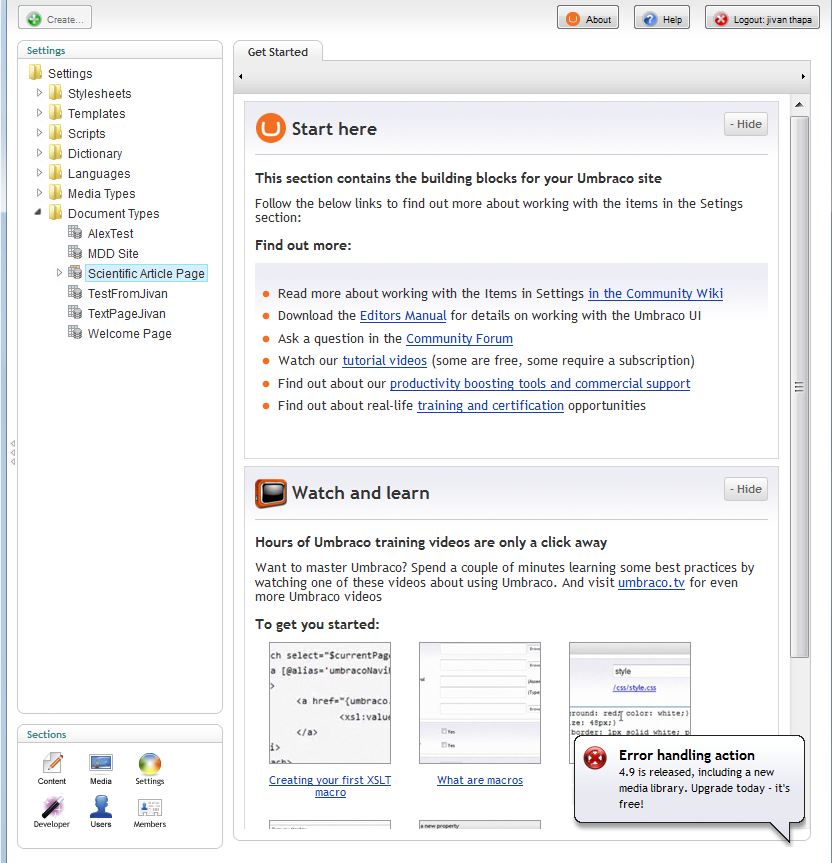Image resolution: width=832 pixels, height=863 pixels.
Task: Click the root Settings folder icon
Action: 35,73
